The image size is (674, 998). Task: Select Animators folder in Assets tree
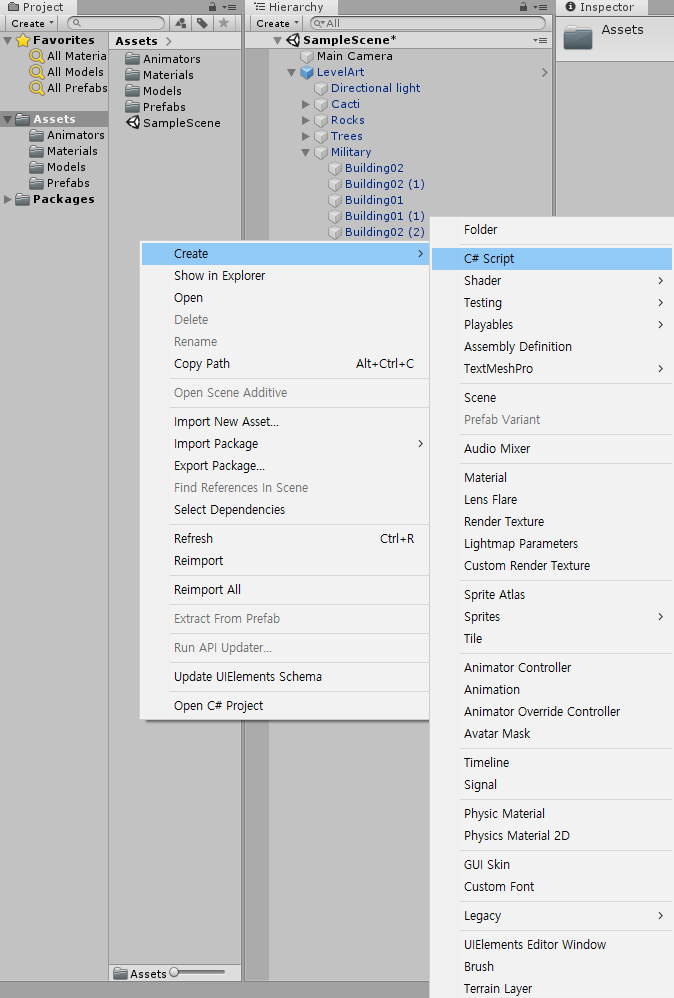click(x=67, y=135)
